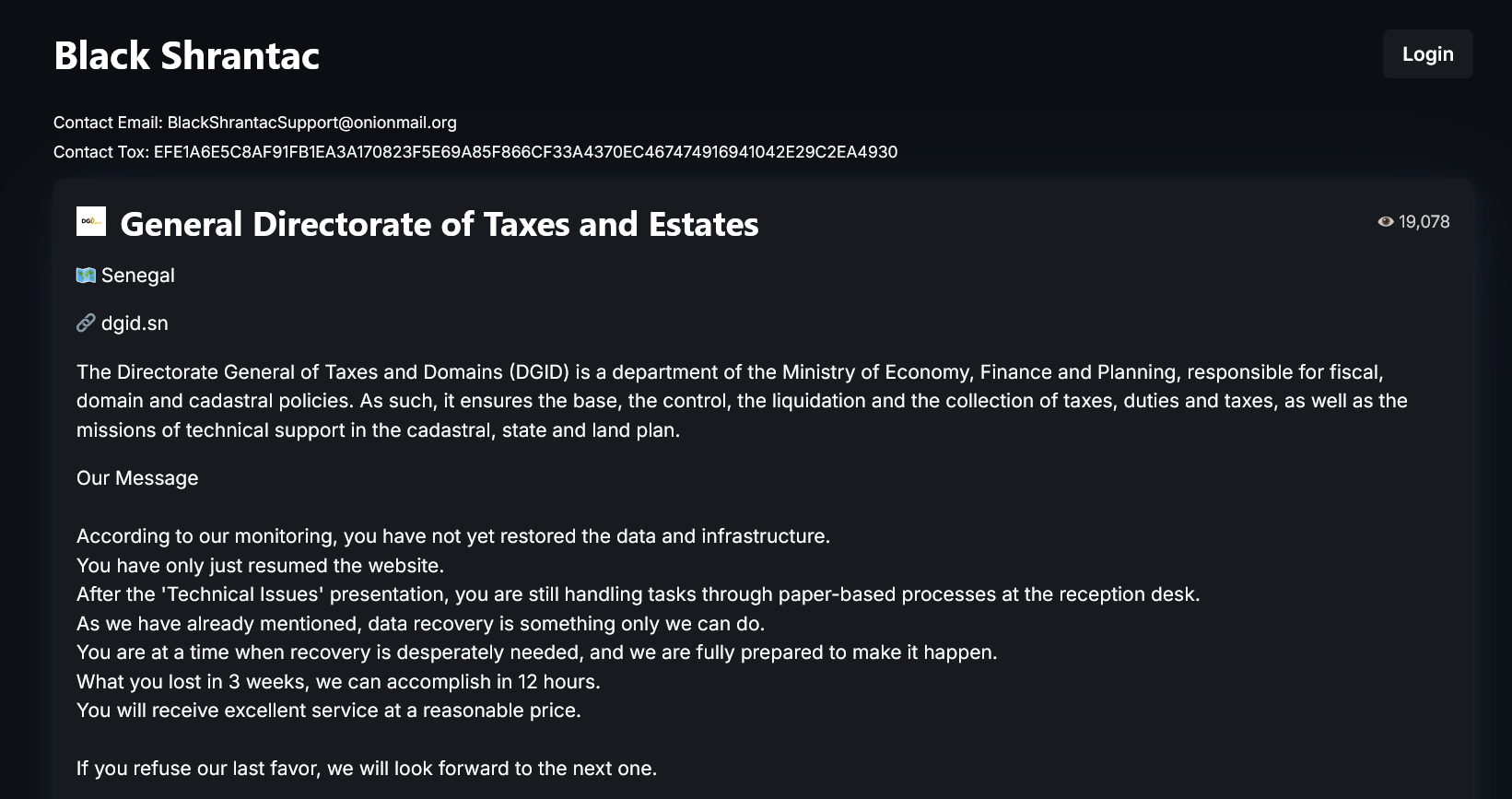Click the Login button

[1427, 54]
